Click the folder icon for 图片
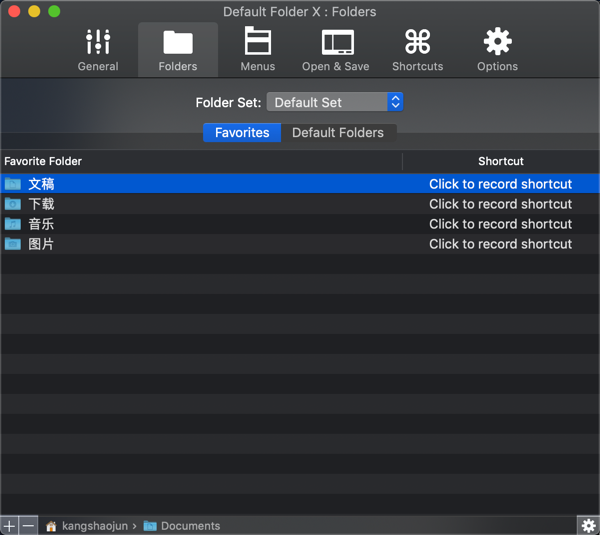Viewport: 600px width, 535px height. (13, 244)
